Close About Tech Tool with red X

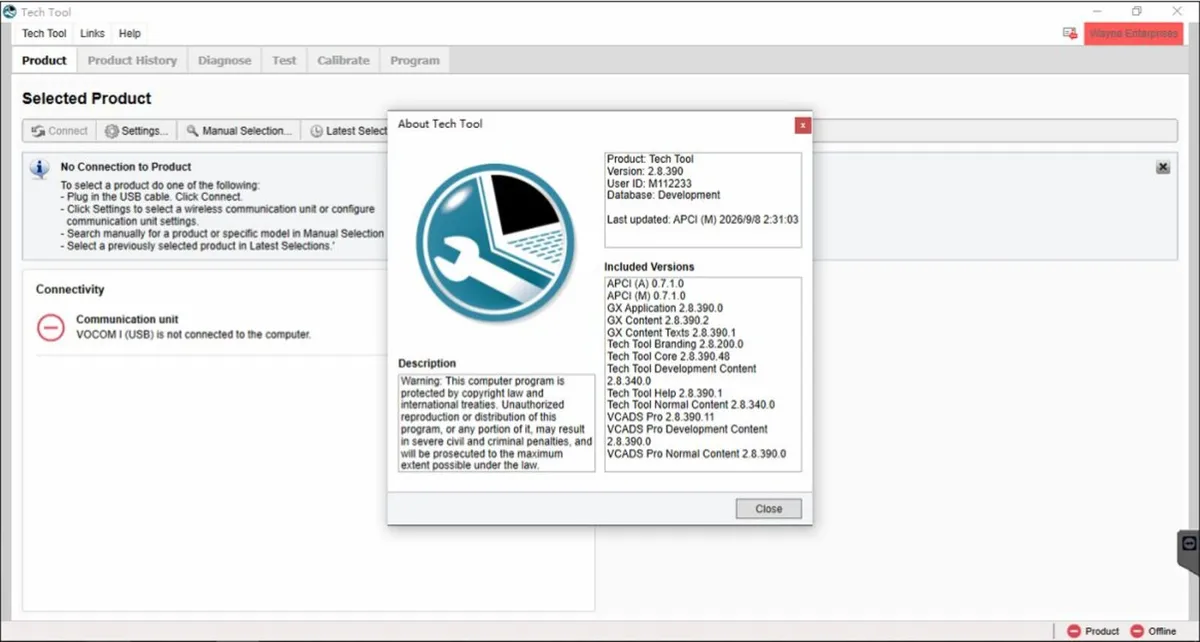(802, 125)
